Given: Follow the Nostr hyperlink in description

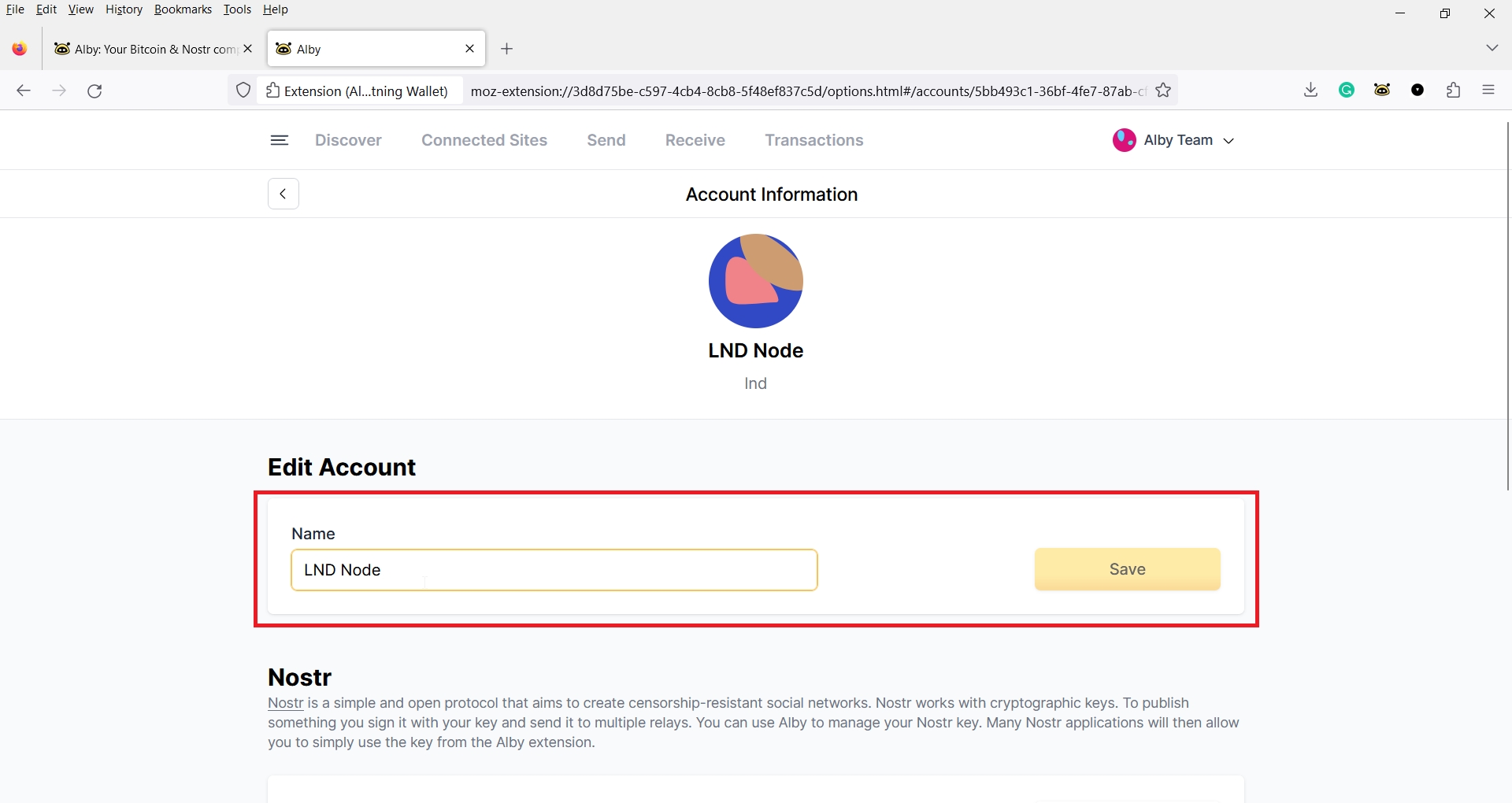Looking at the screenshot, I should pos(285,703).
